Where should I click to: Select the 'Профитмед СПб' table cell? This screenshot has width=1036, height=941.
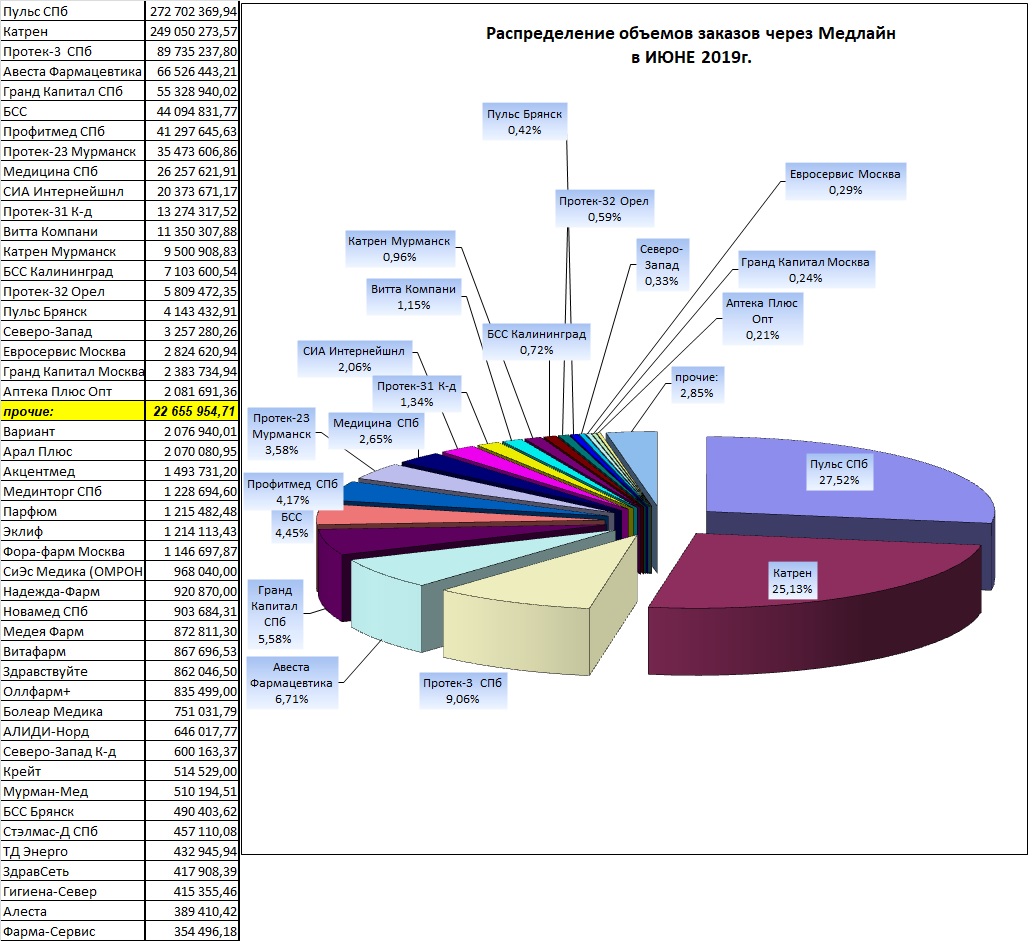(73, 132)
